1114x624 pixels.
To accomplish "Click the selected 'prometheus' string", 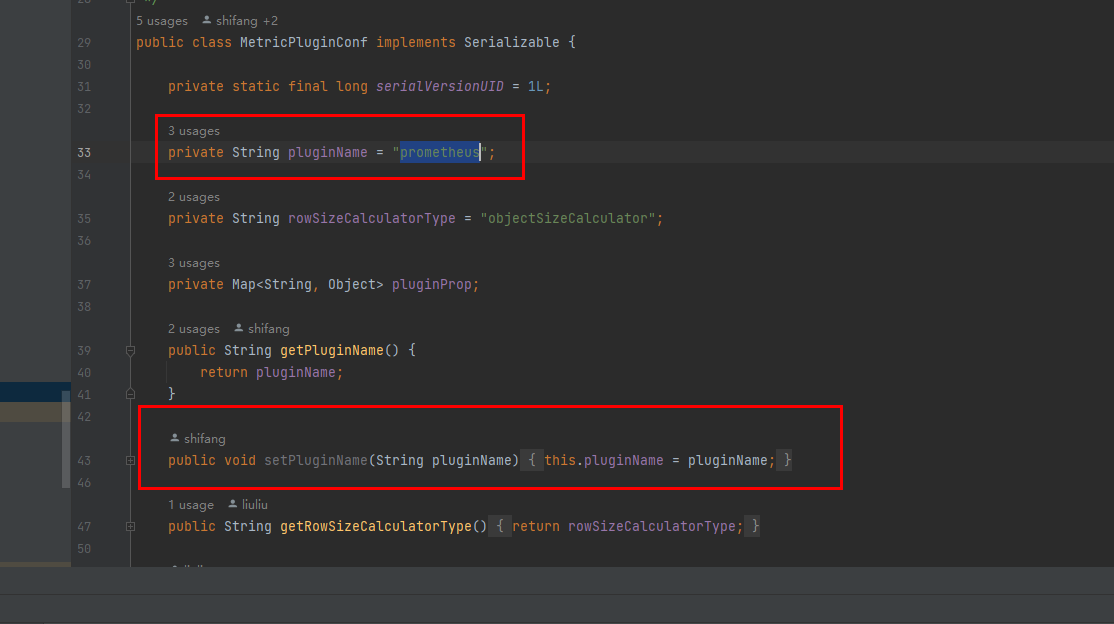I will (x=440, y=152).
